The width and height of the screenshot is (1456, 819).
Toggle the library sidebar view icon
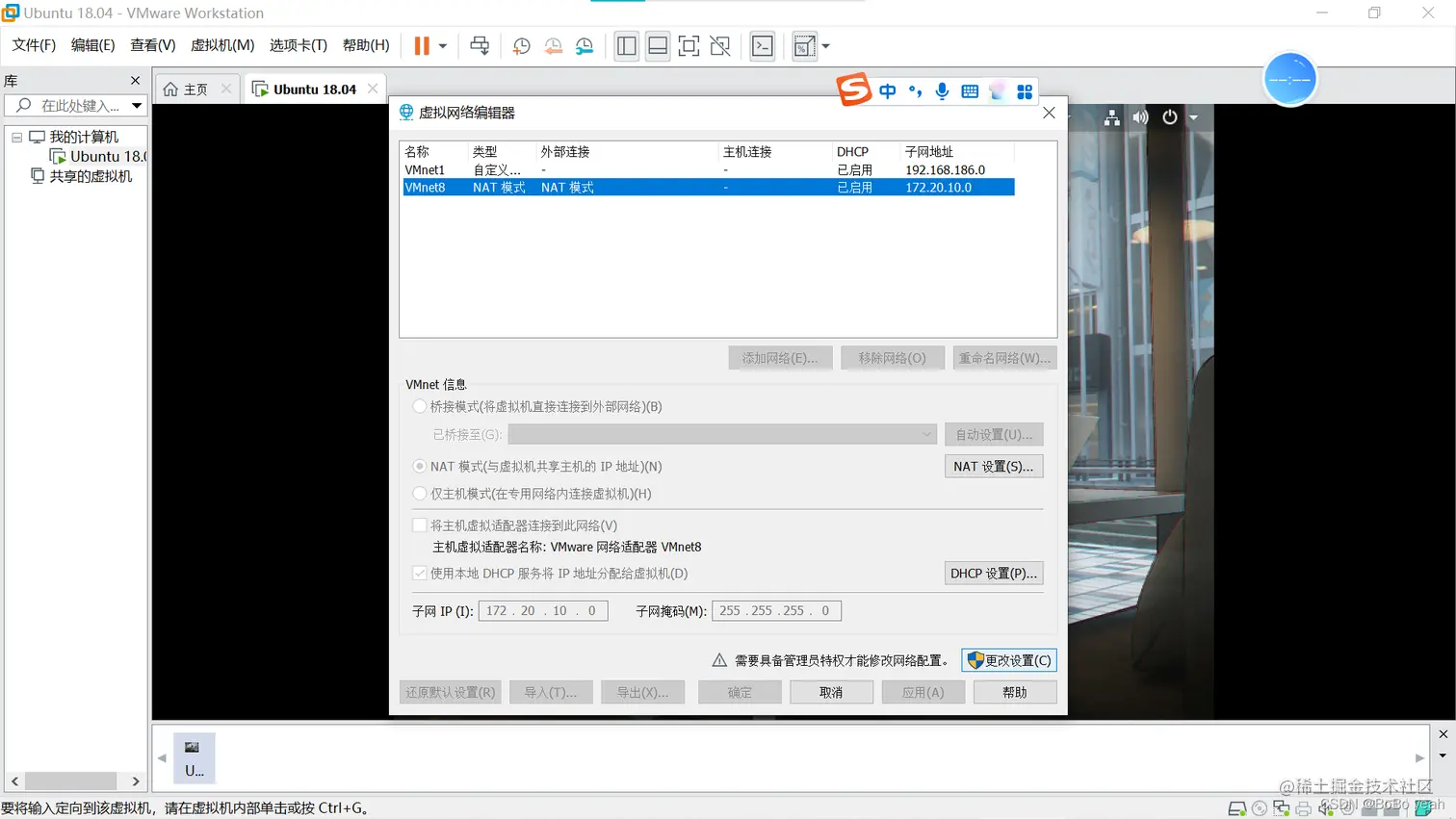click(x=627, y=46)
